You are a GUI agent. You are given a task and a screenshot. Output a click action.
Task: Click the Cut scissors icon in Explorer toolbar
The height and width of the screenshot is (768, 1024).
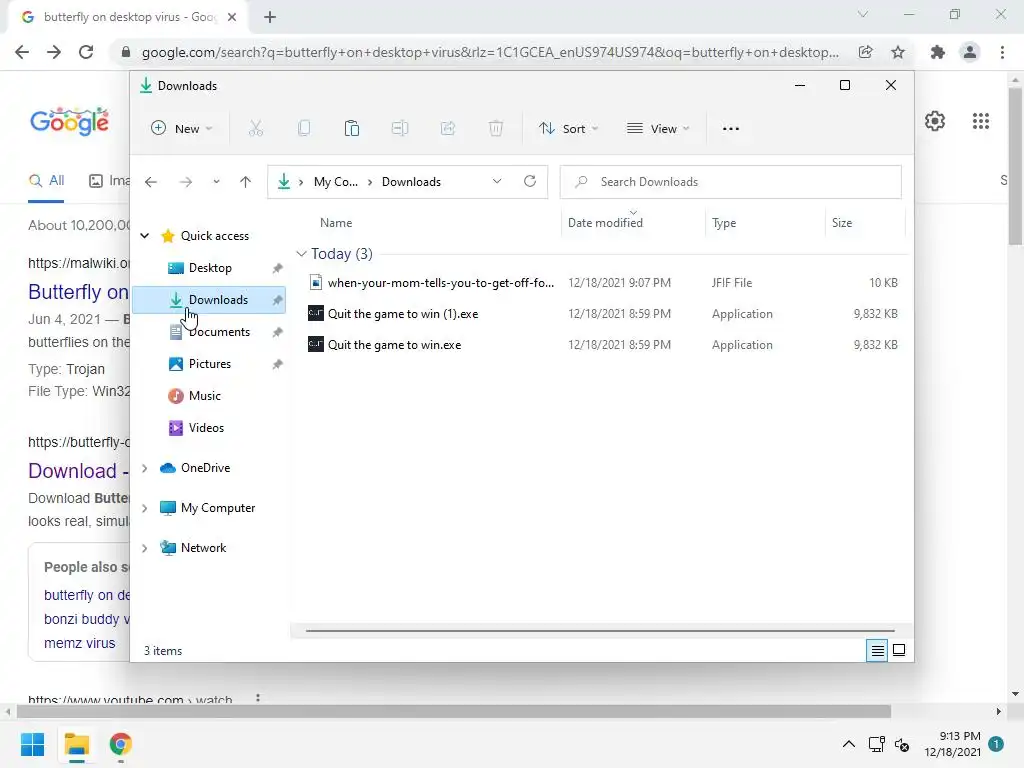(255, 129)
